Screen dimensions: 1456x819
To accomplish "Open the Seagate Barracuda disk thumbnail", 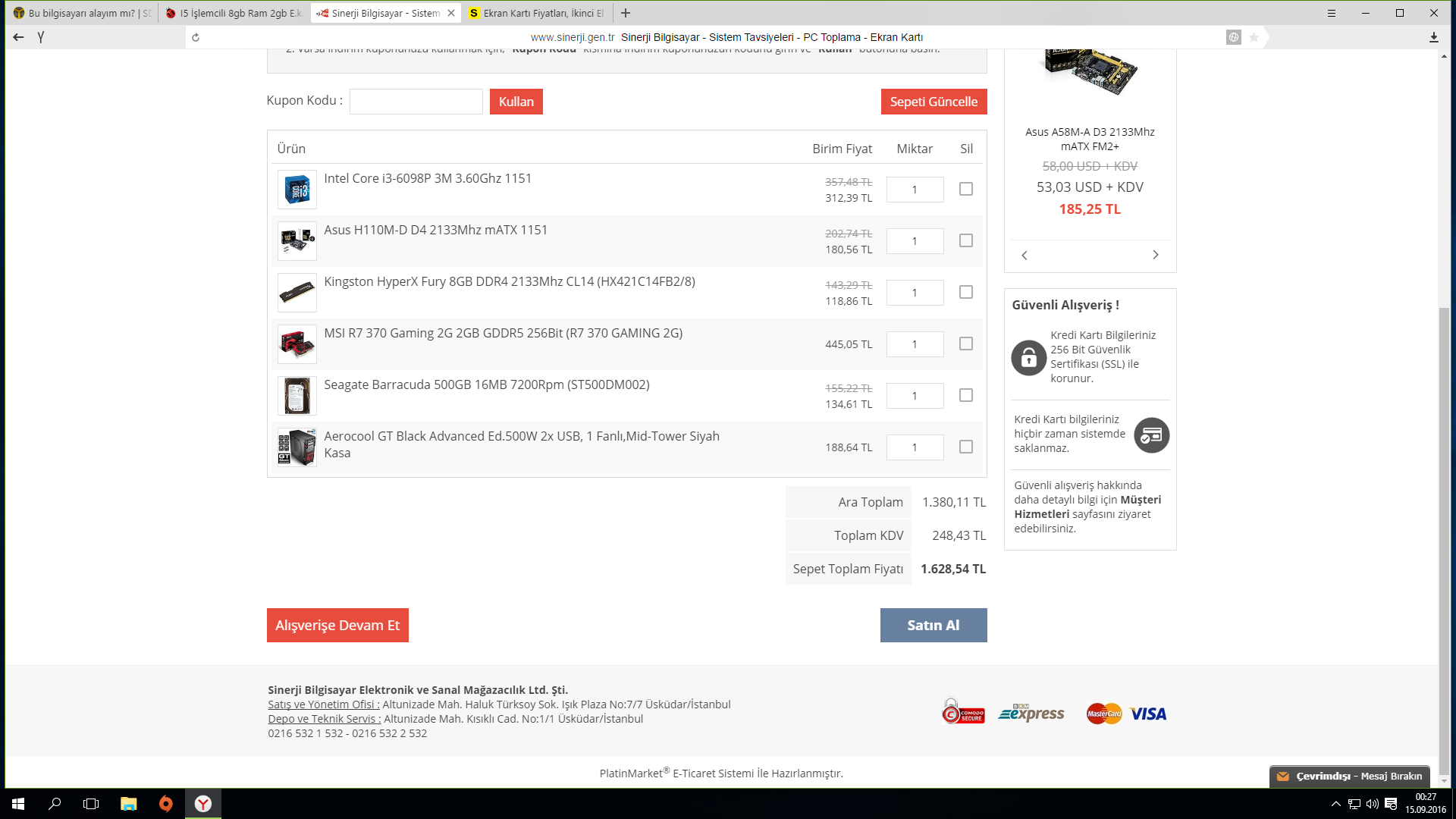I will [x=297, y=396].
